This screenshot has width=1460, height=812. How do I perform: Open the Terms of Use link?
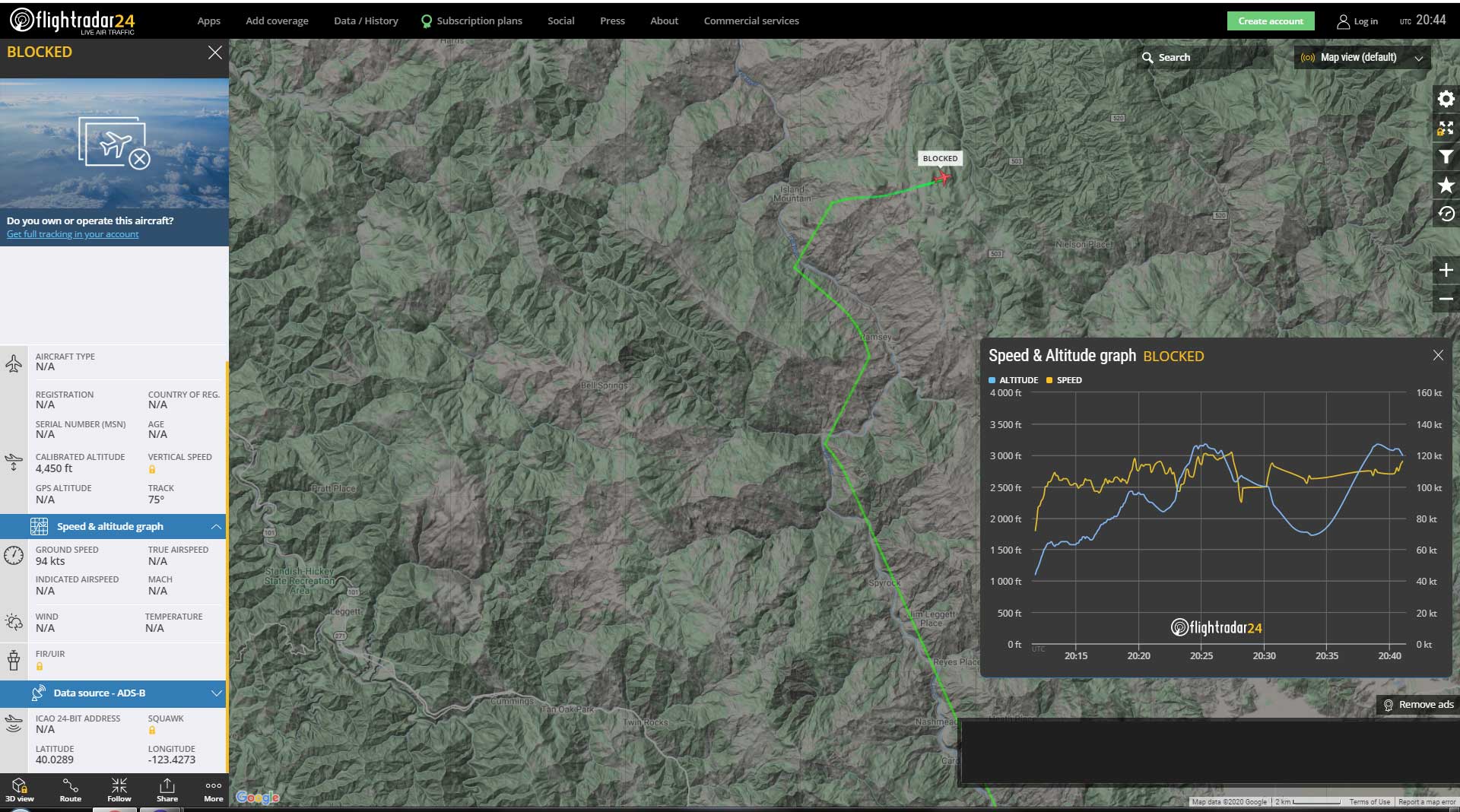[x=1370, y=802]
